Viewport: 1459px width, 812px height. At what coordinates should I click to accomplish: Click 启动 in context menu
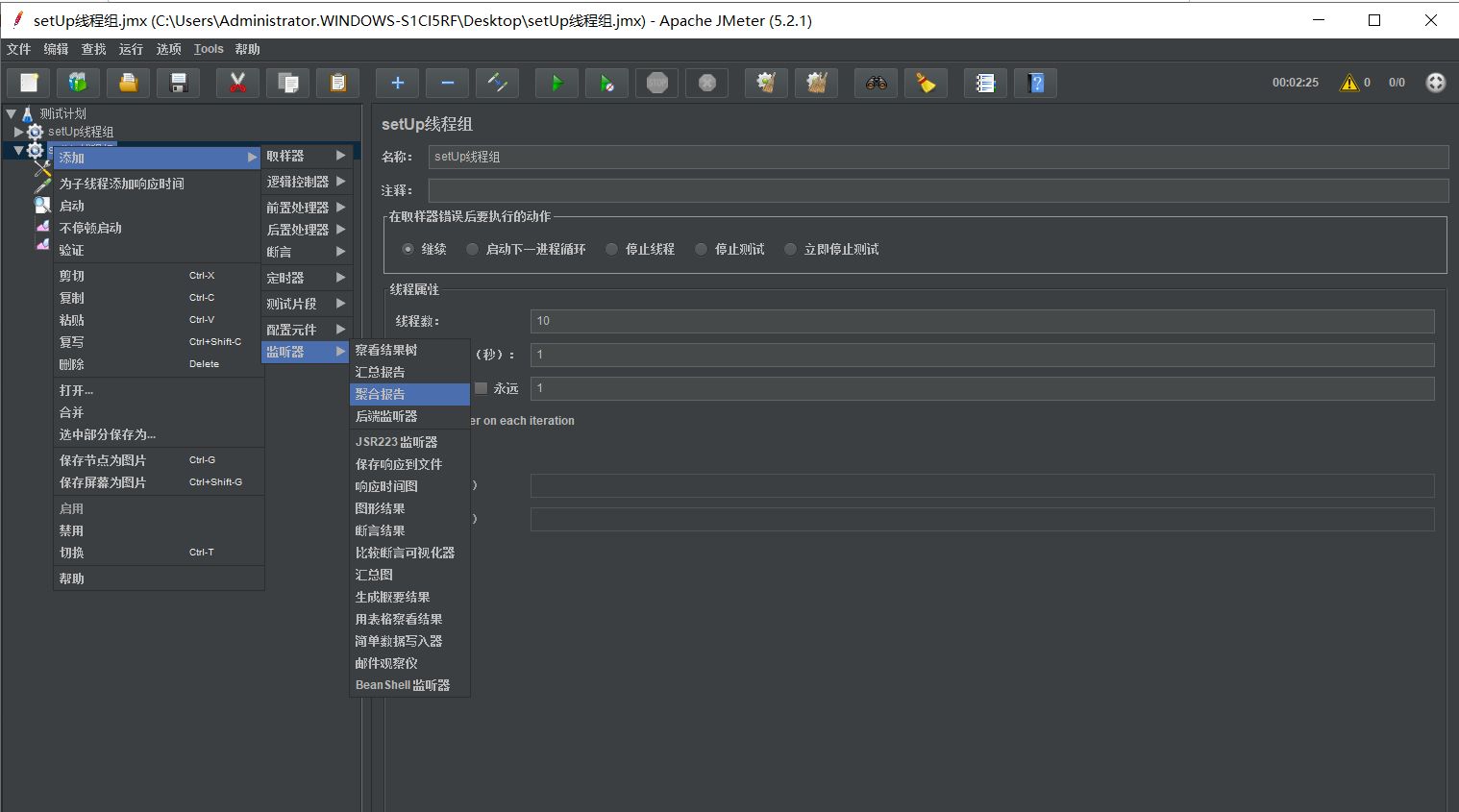coord(158,206)
